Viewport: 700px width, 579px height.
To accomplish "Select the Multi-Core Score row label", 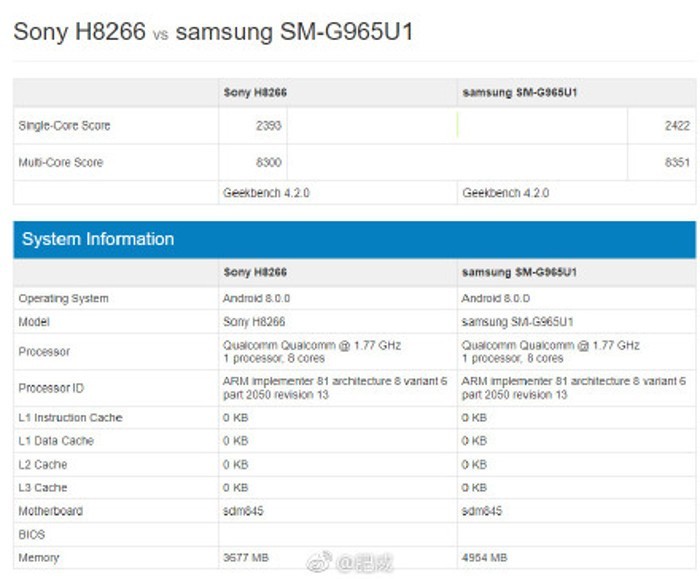I will pyautogui.click(x=60, y=162).
